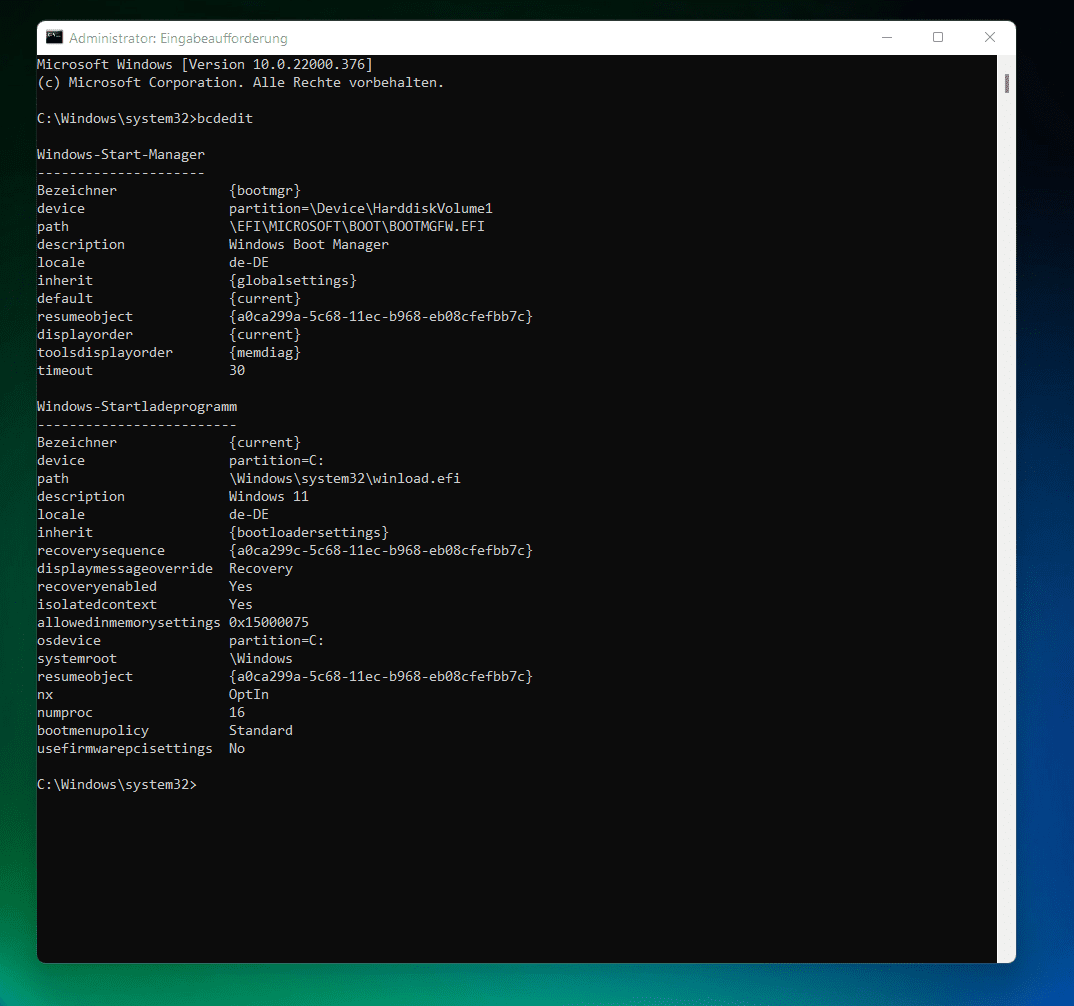Click the last 'C:\Windows\system32>' prompt line
This screenshot has width=1074, height=1006.
pos(116,785)
